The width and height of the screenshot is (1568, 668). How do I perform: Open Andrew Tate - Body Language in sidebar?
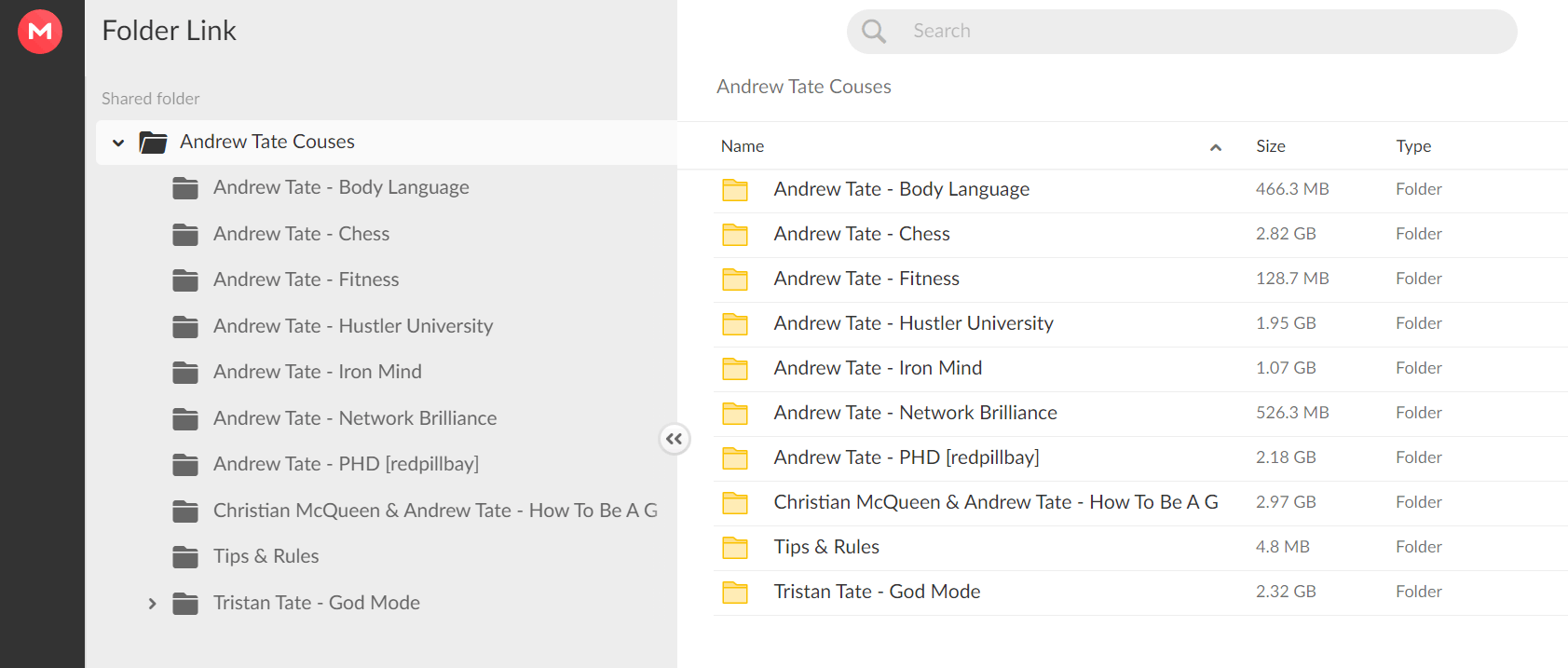pos(341,187)
